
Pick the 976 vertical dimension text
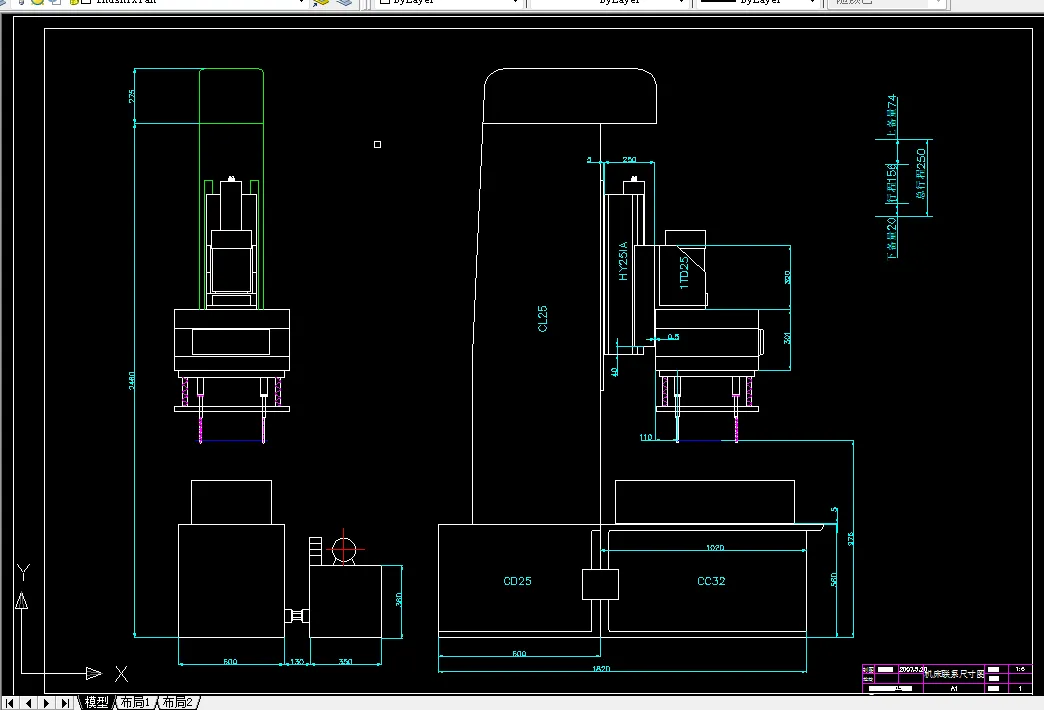pos(850,539)
